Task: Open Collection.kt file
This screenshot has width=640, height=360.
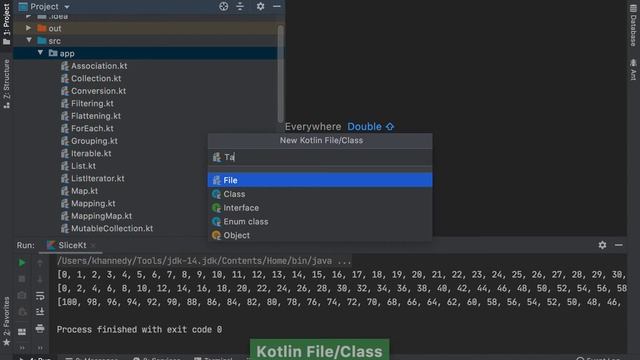Action: [x=96, y=78]
